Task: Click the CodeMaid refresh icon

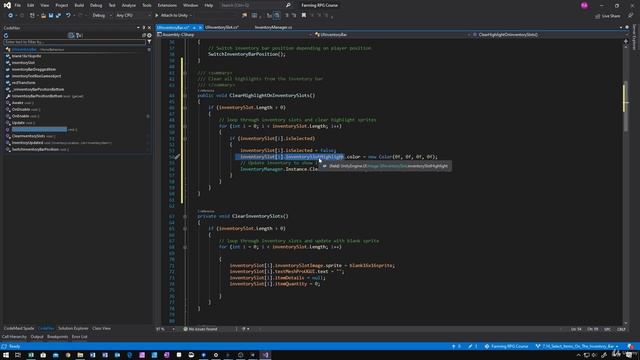Action: (x=6, y=36)
